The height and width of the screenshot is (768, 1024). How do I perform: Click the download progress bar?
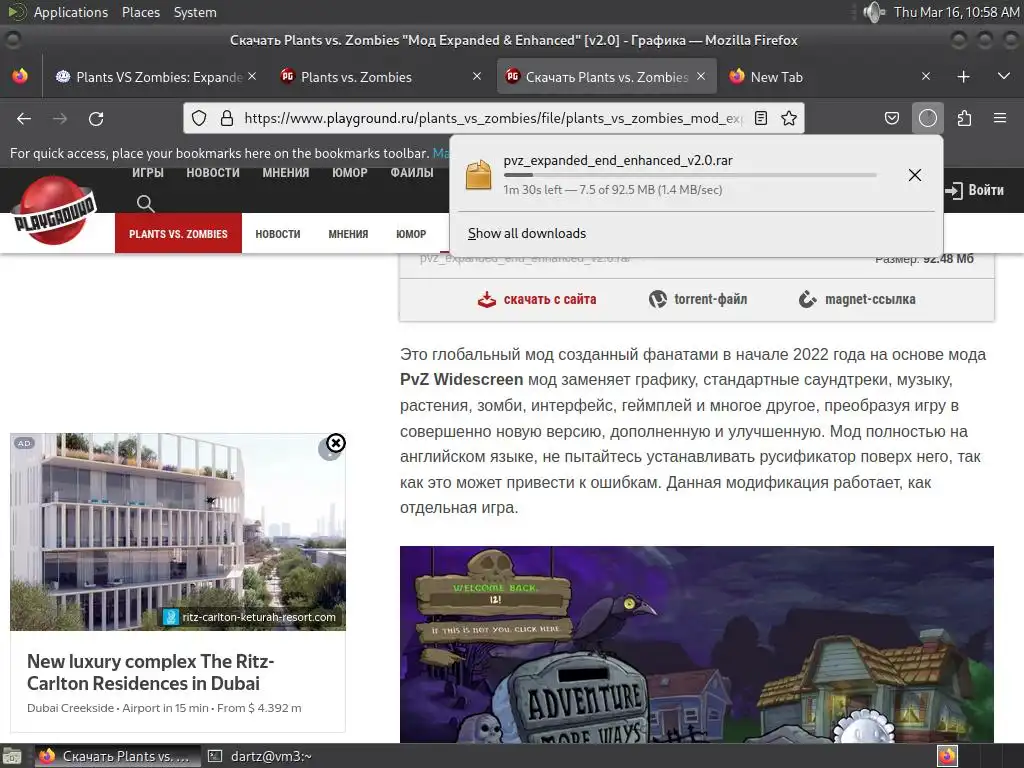pos(690,175)
